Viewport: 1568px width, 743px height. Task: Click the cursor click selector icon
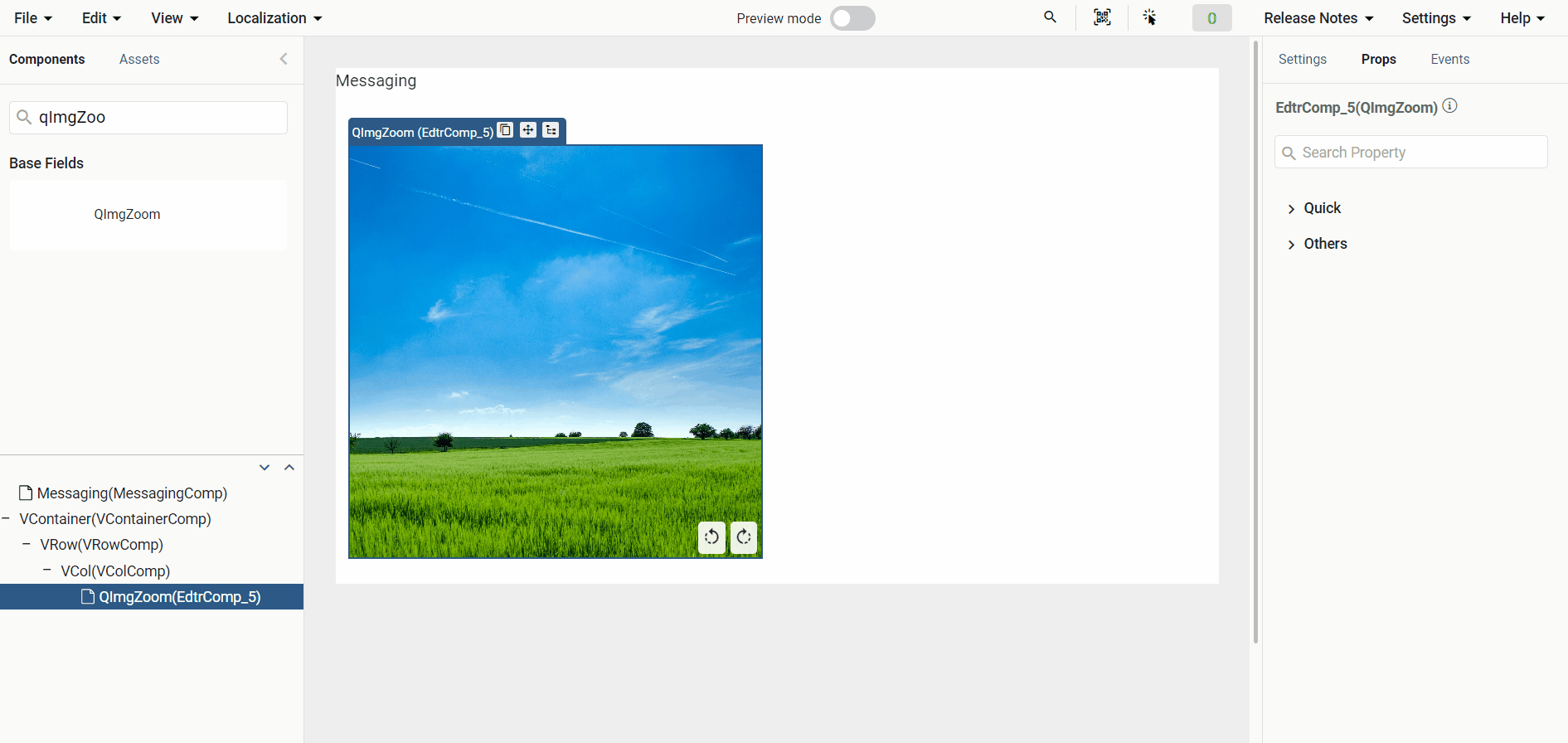1149,17
